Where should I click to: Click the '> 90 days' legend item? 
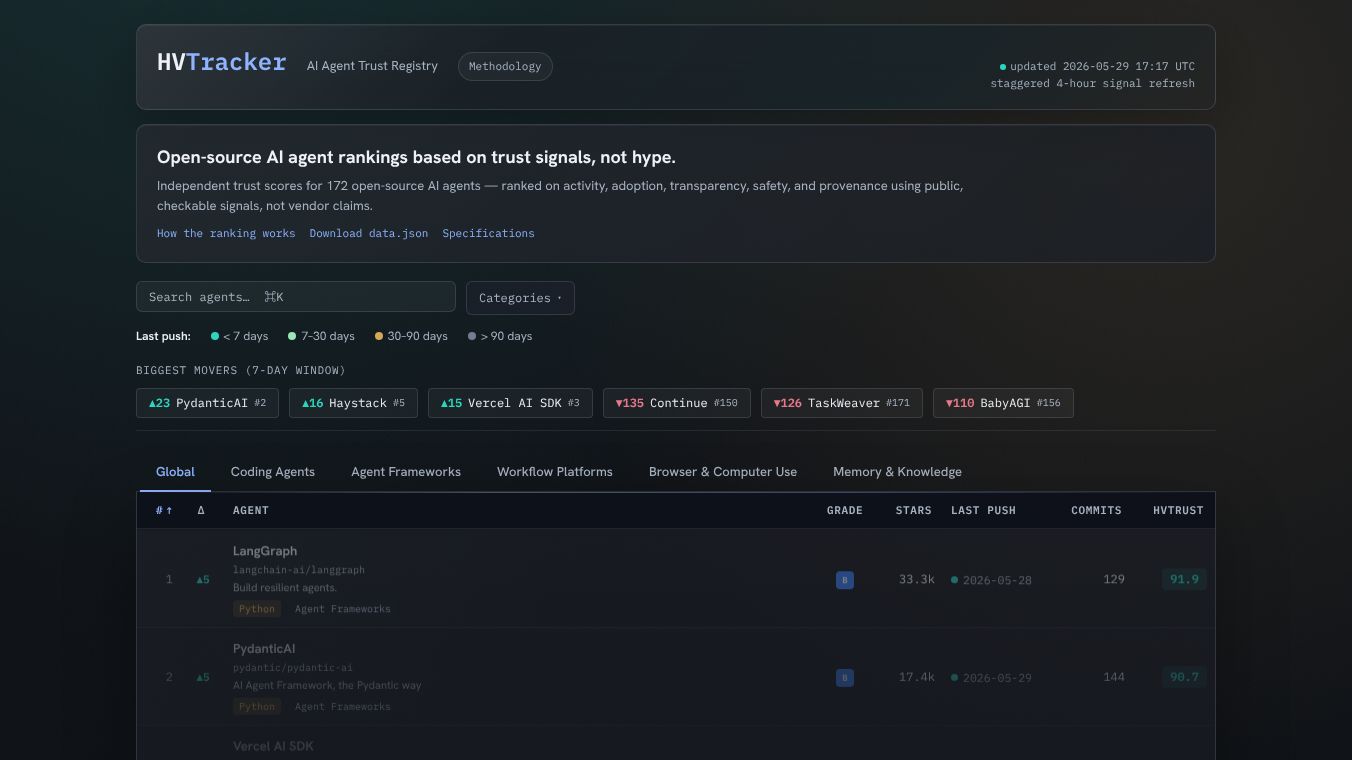pos(500,336)
